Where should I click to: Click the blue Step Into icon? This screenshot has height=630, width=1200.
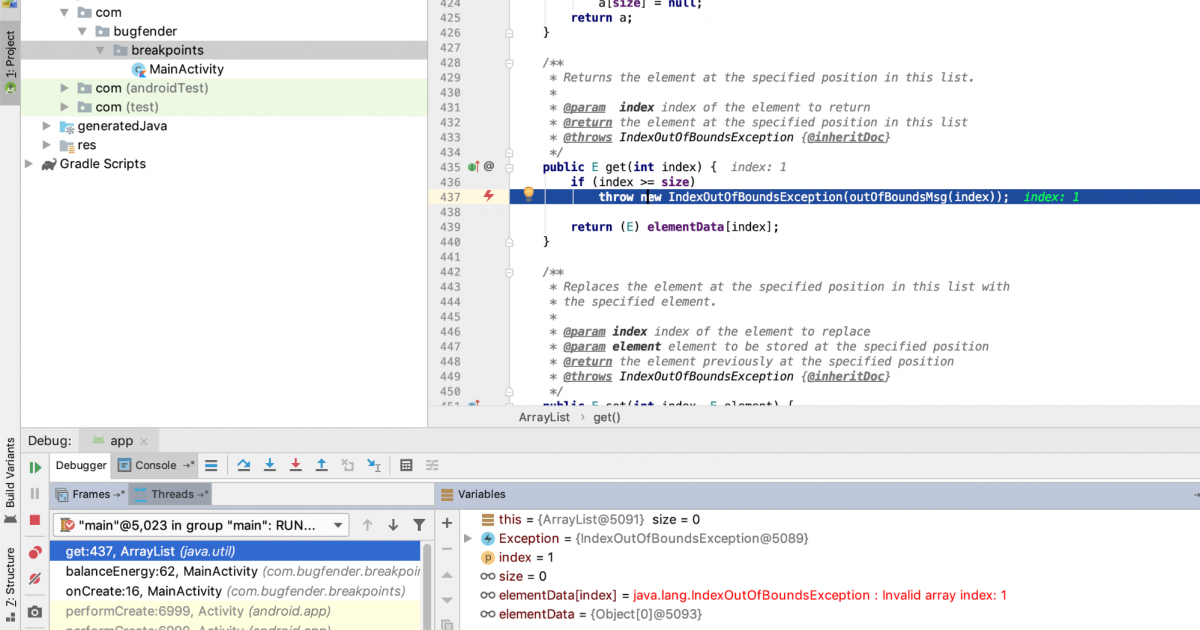[x=270, y=465]
